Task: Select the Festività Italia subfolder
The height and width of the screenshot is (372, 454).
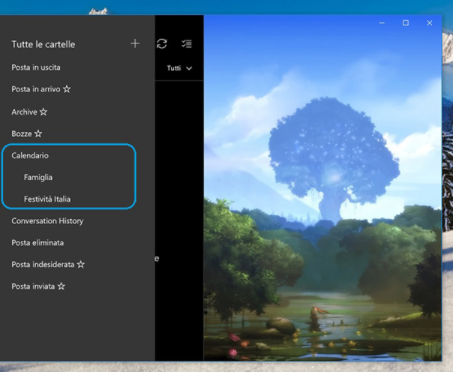Action: pyautogui.click(x=47, y=199)
